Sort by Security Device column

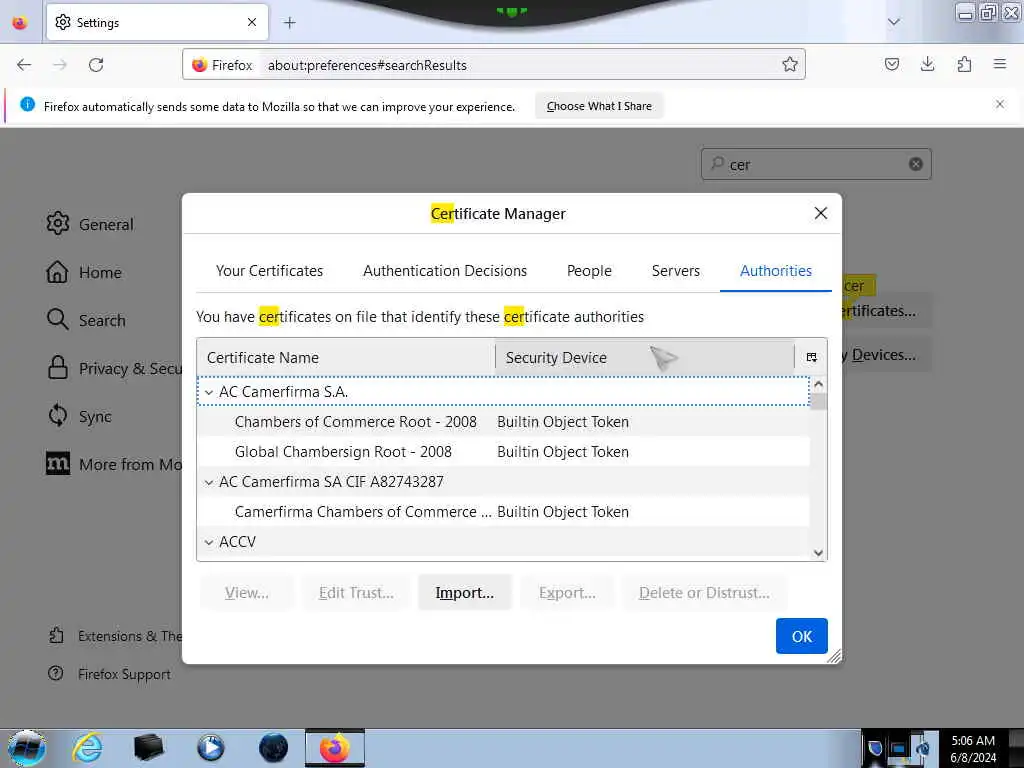(645, 357)
